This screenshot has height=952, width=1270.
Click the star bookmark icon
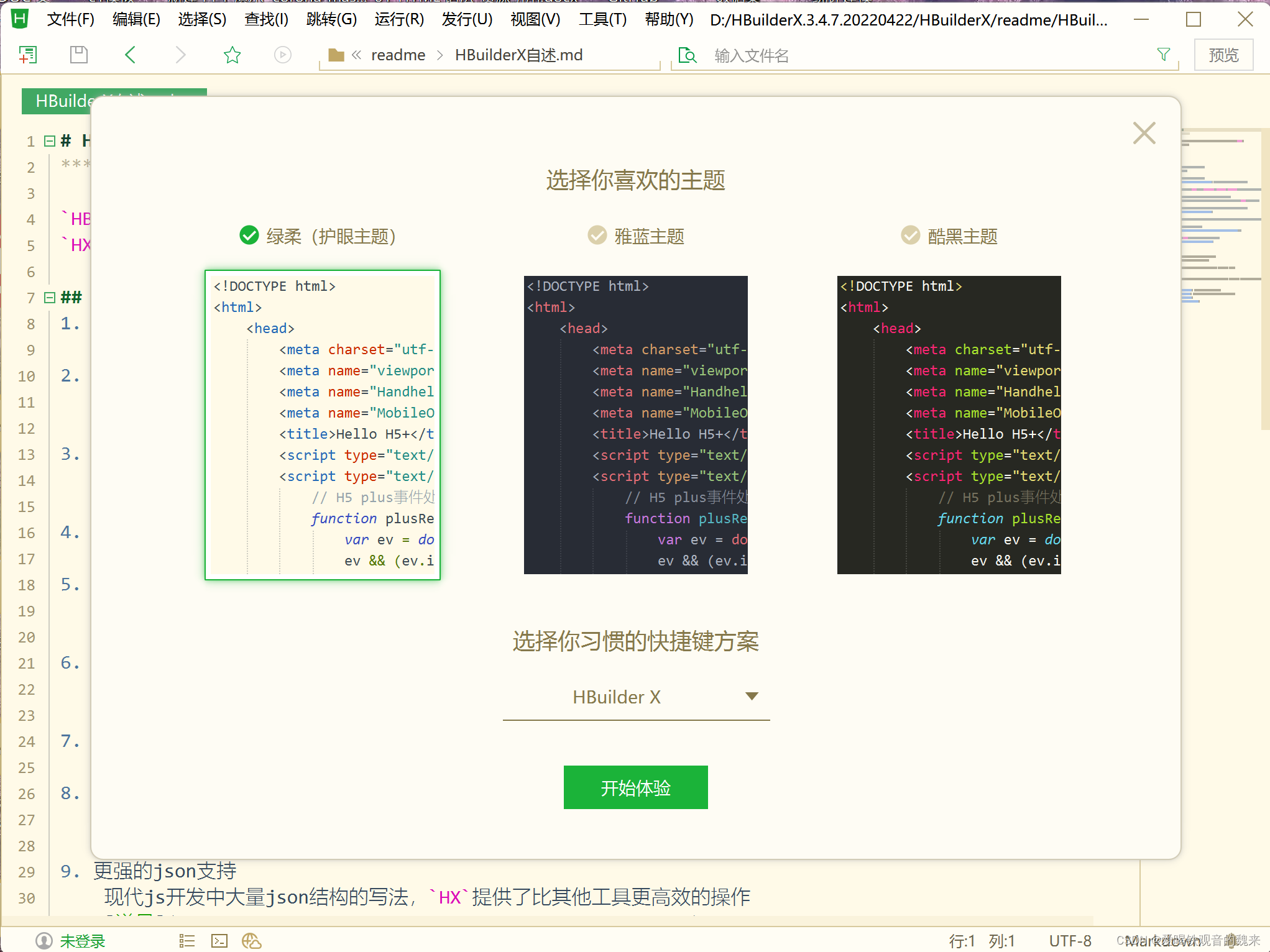(x=231, y=55)
